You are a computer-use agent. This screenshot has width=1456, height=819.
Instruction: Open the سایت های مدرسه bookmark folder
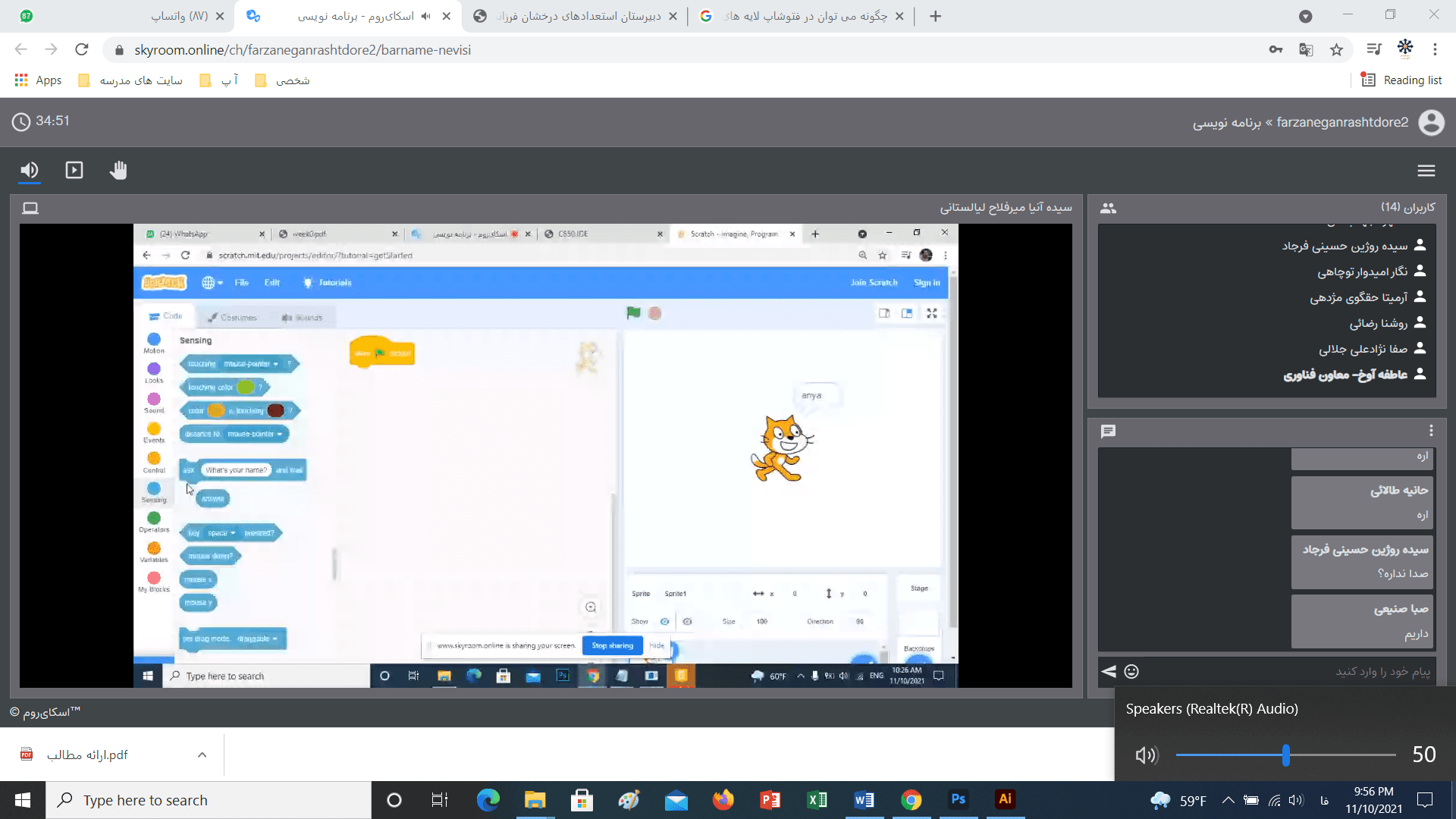130,80
